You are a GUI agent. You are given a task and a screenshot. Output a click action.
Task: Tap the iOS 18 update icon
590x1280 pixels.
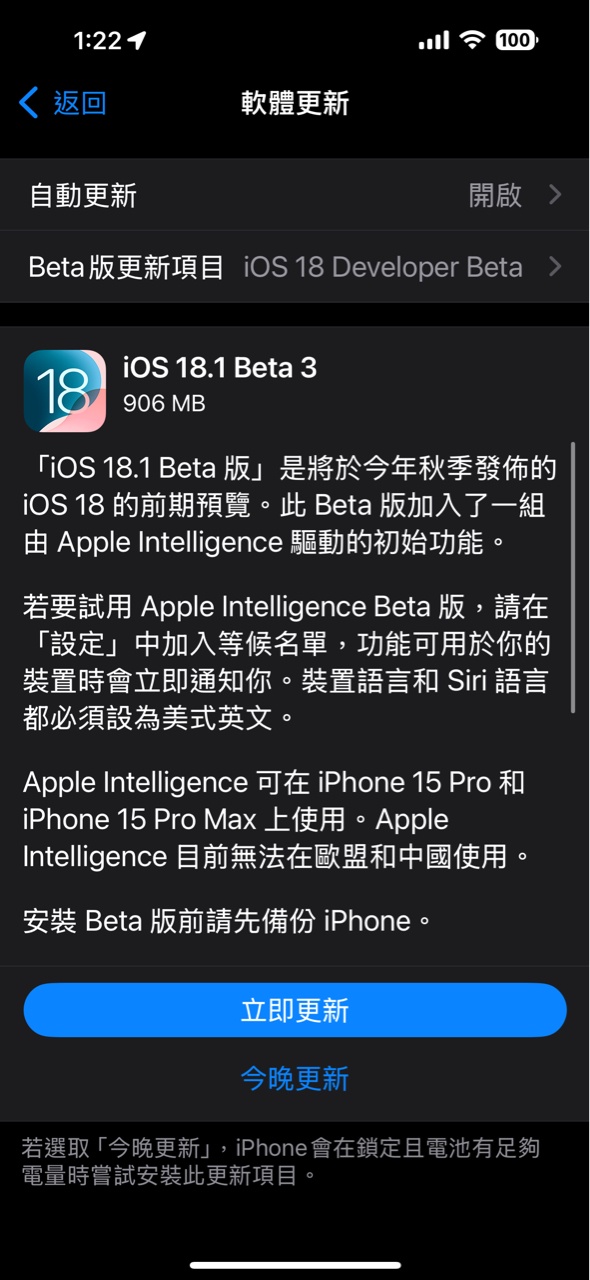(x=65, y=391)
